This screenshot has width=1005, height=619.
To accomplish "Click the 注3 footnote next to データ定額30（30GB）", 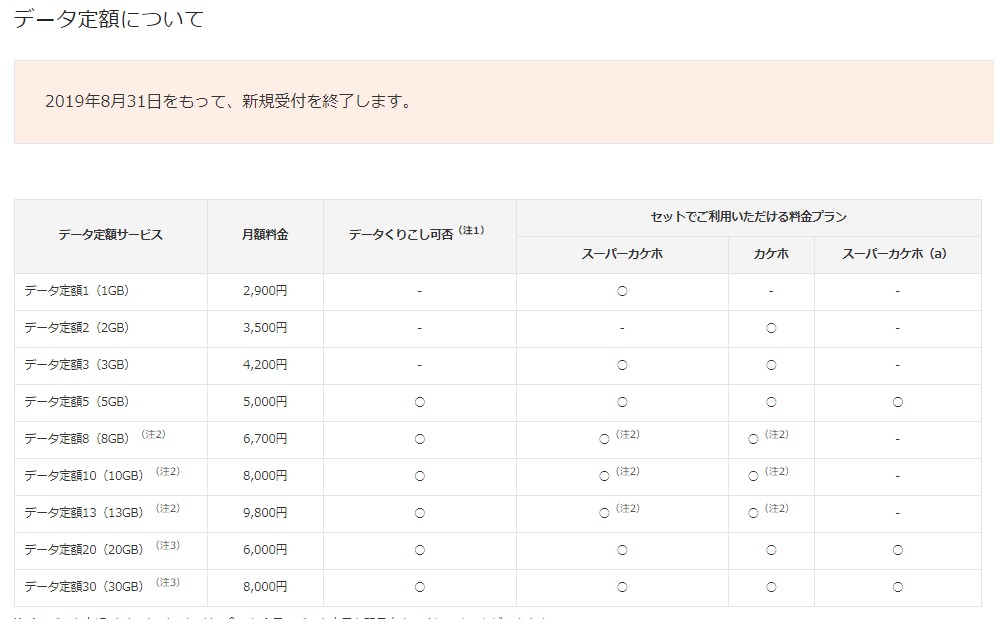I will point(167,582).
